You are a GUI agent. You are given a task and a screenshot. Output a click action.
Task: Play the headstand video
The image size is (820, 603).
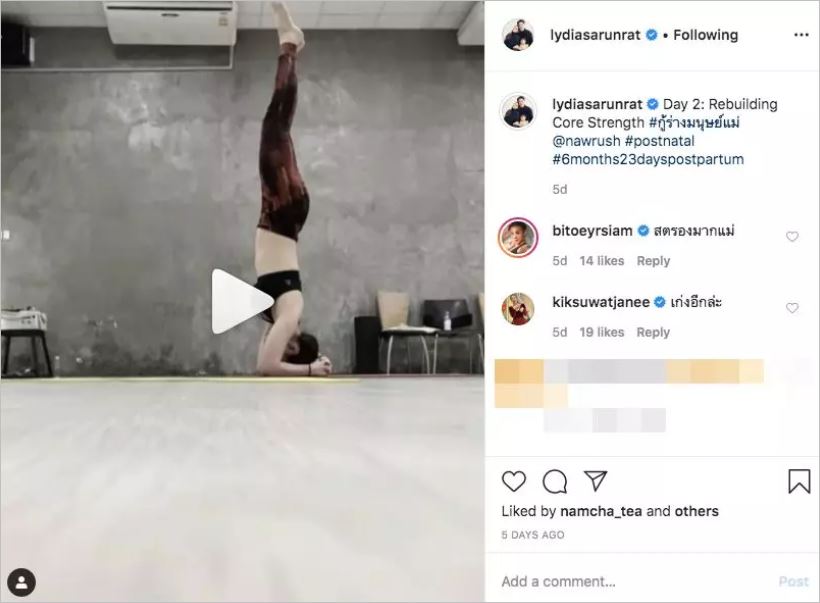[x=242, y=301]
